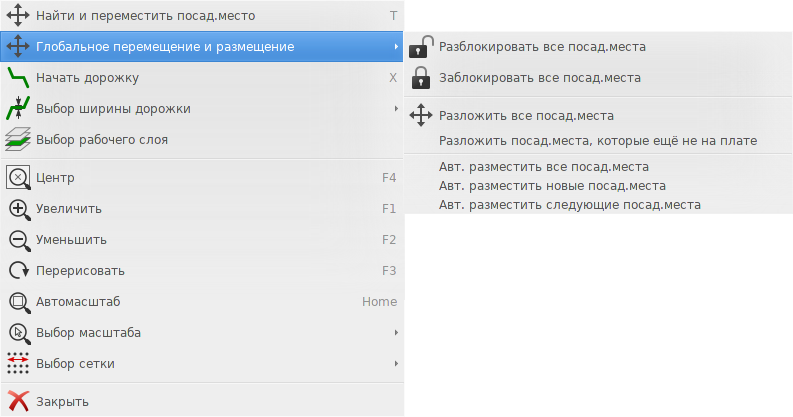Click the layers stack icon beside Выбор рабочего слоя
Screen dimensions: 793x417
click(18, 140)
